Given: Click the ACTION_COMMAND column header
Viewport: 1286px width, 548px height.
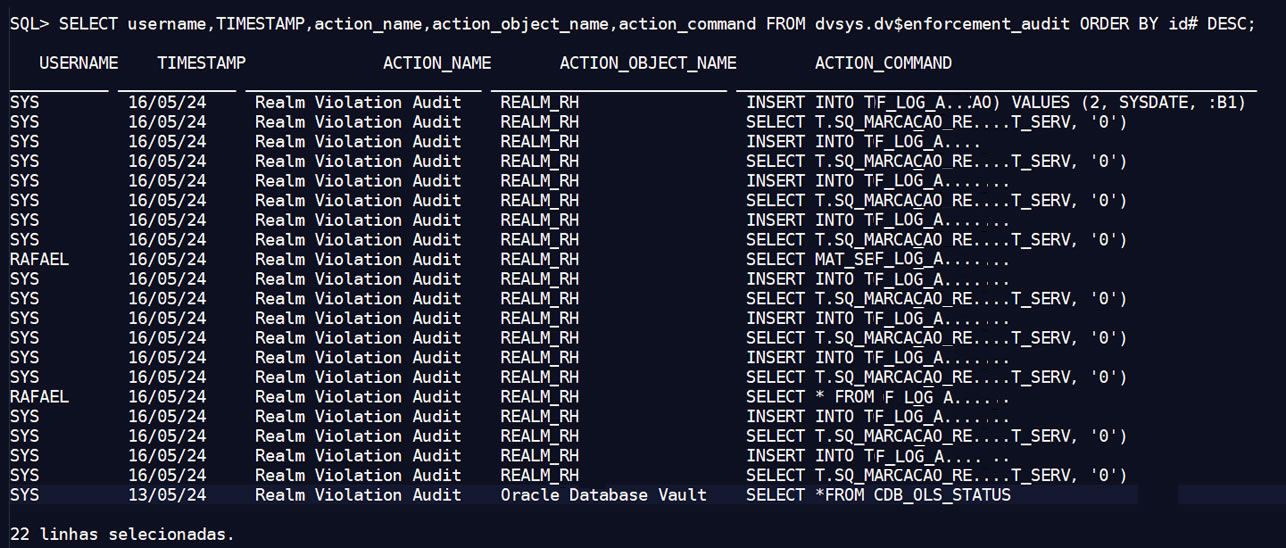Looking at the screenshot, I should 883,63.
